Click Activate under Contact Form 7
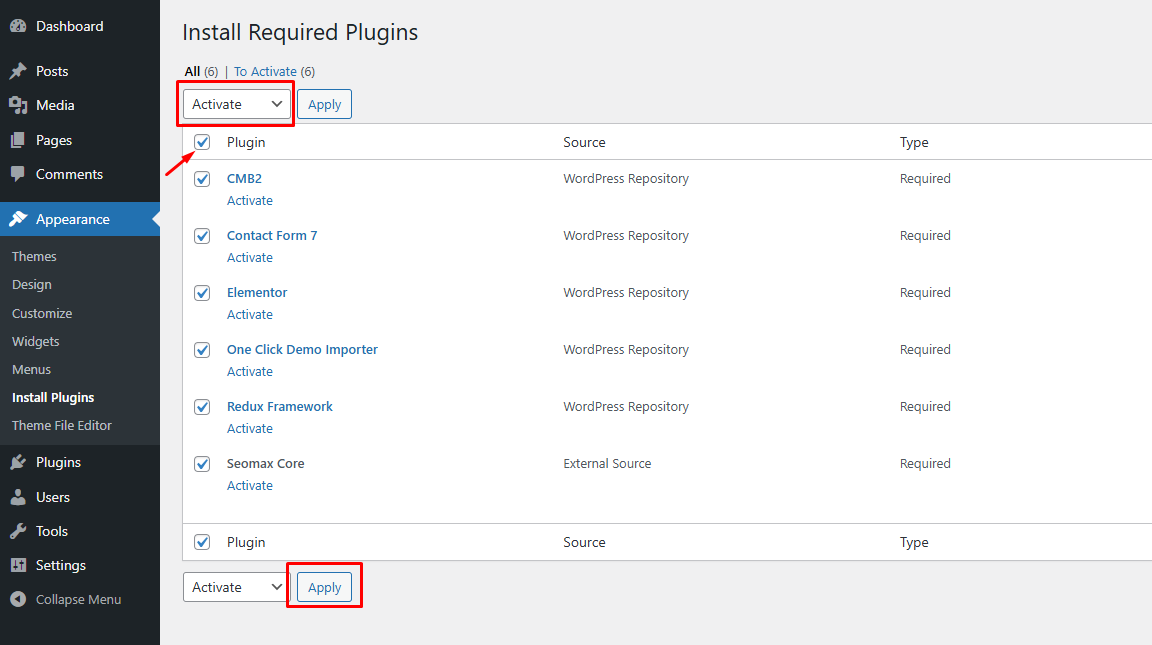 [250, 258]
